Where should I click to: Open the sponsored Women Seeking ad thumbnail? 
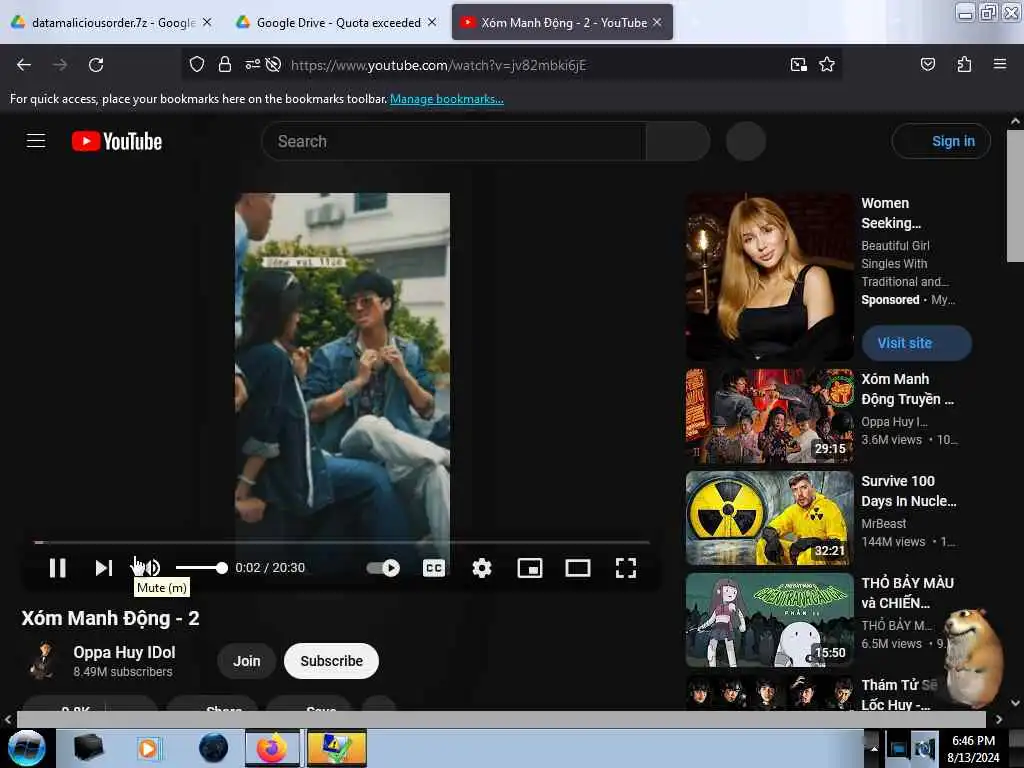[769, 277]
